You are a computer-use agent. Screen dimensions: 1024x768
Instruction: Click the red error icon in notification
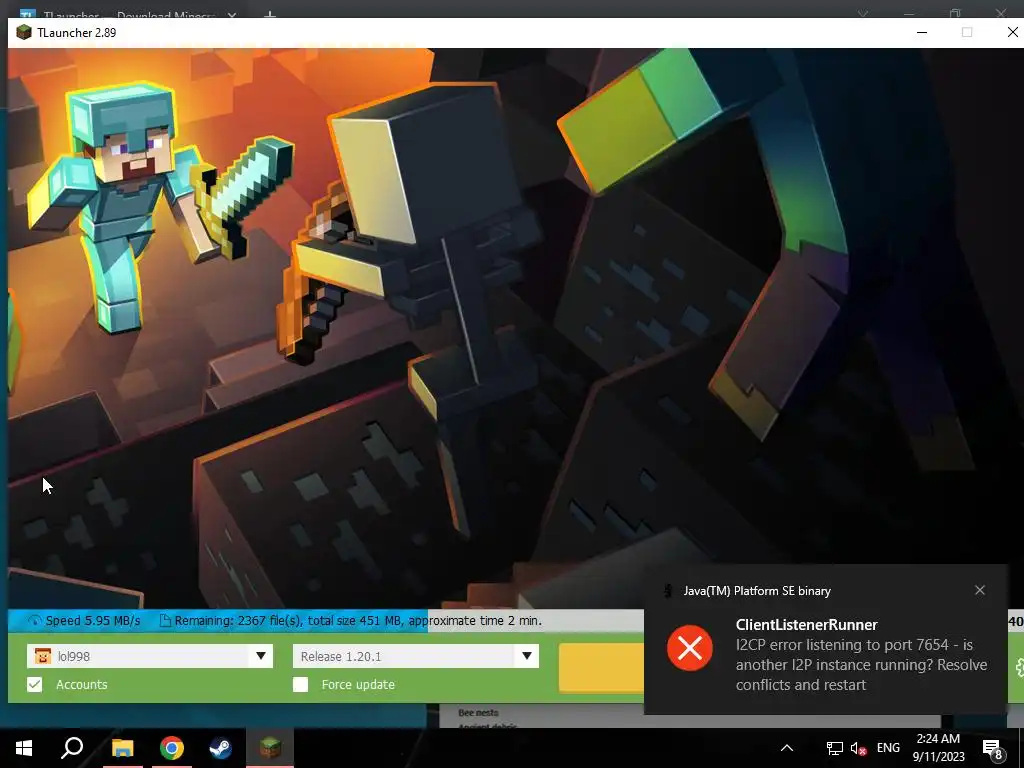tap(690, 648)
